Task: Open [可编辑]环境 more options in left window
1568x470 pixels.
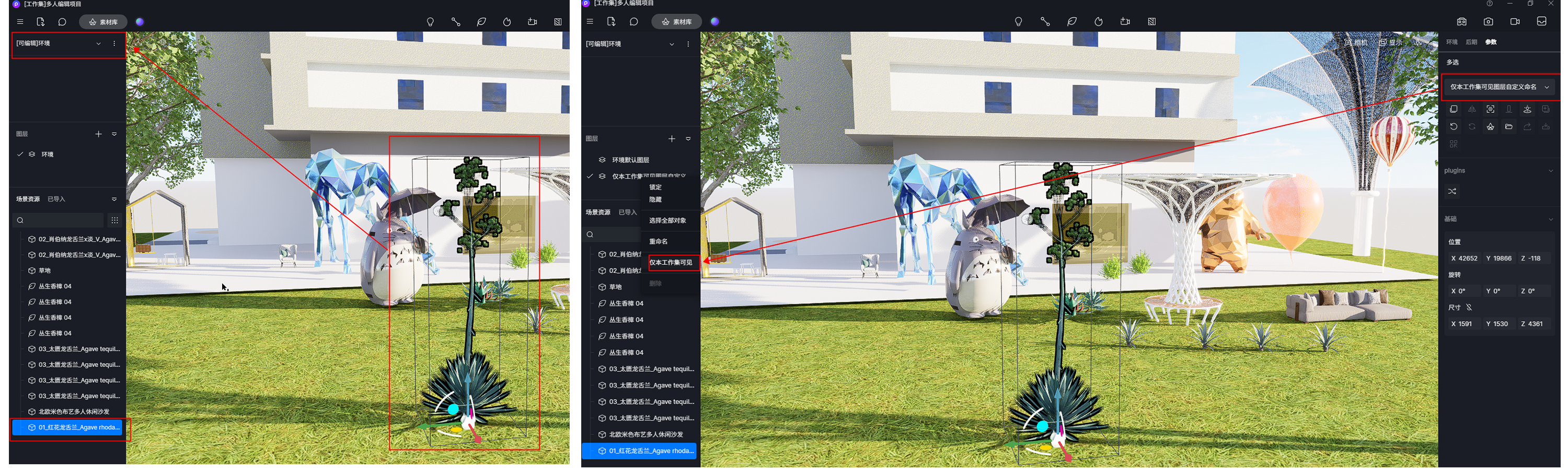Action: [x=114, y=43]
